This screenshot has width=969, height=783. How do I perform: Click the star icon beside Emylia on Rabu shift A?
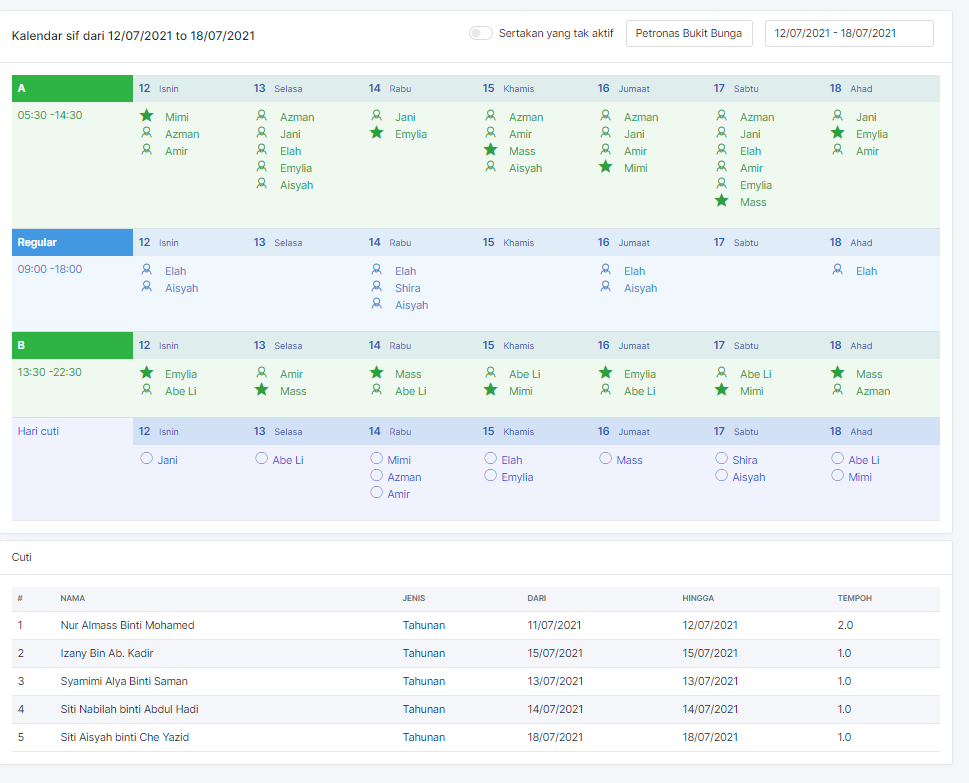point(376,132)
